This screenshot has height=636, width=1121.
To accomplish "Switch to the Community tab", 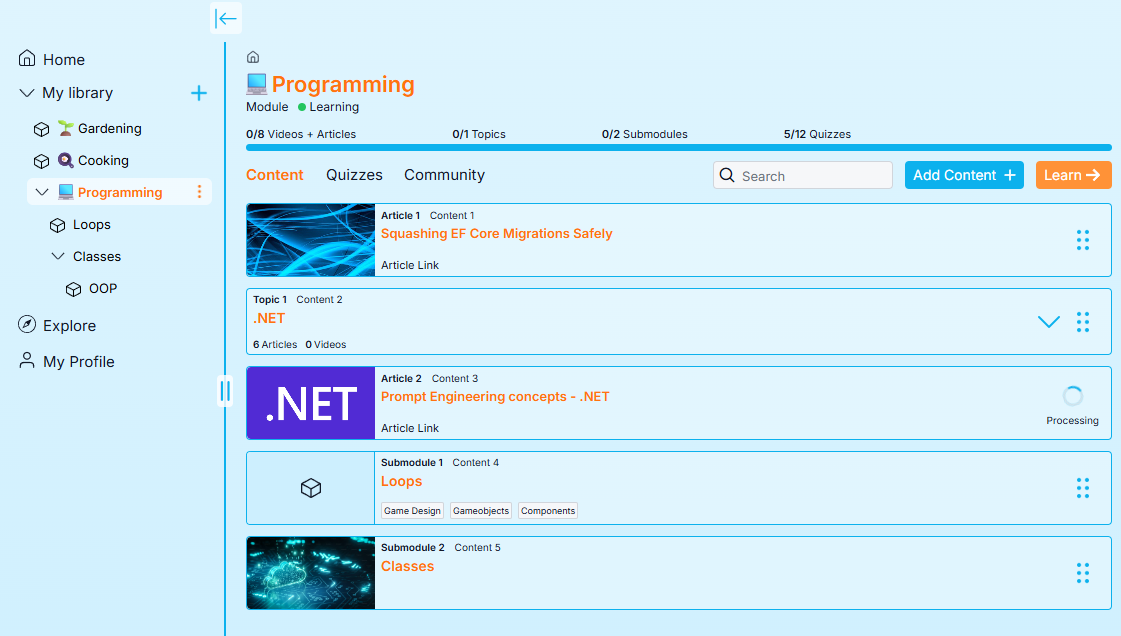I will pyautogui.click(x=444, y=175).
